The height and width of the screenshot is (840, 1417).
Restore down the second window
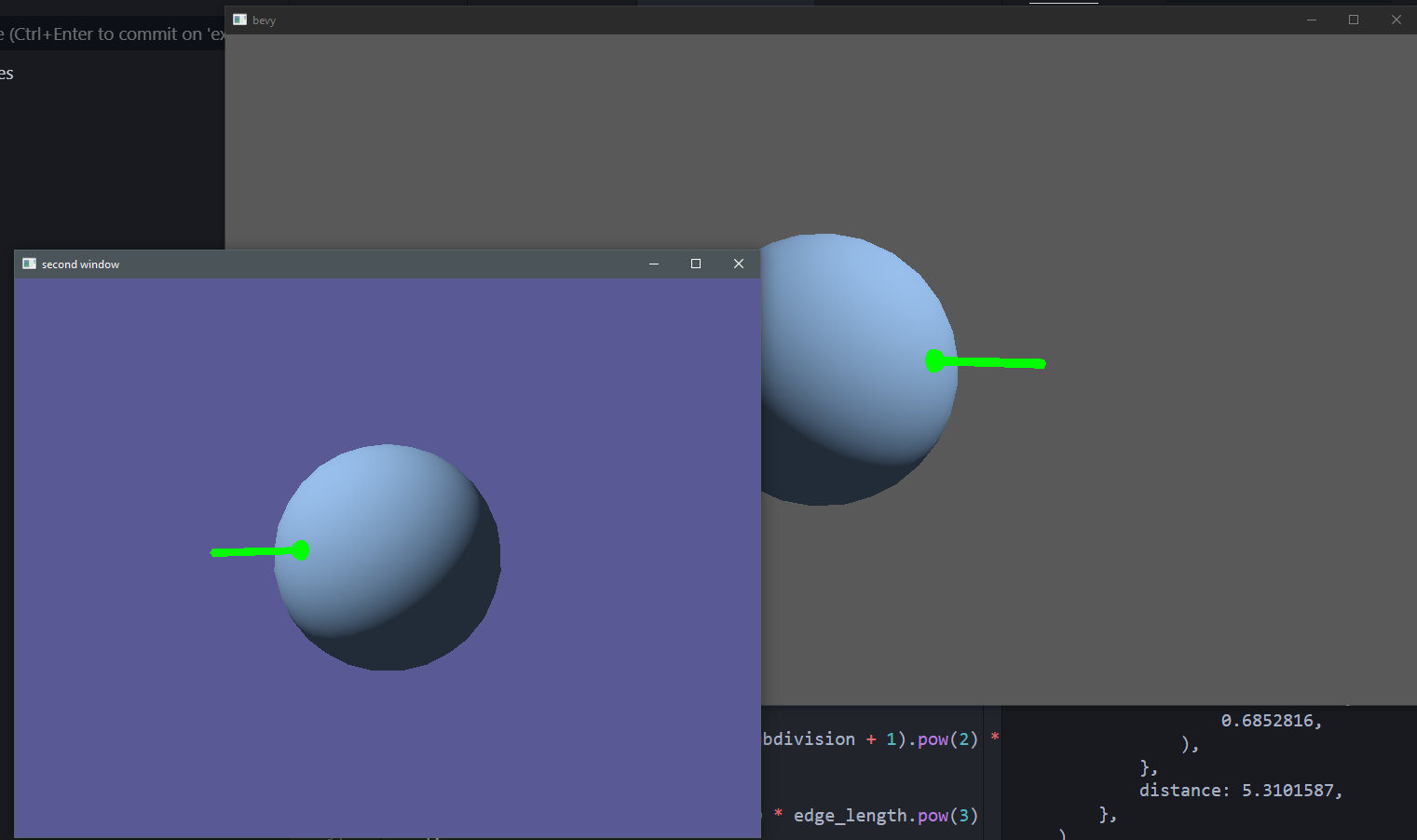click(x=695, y=264)
